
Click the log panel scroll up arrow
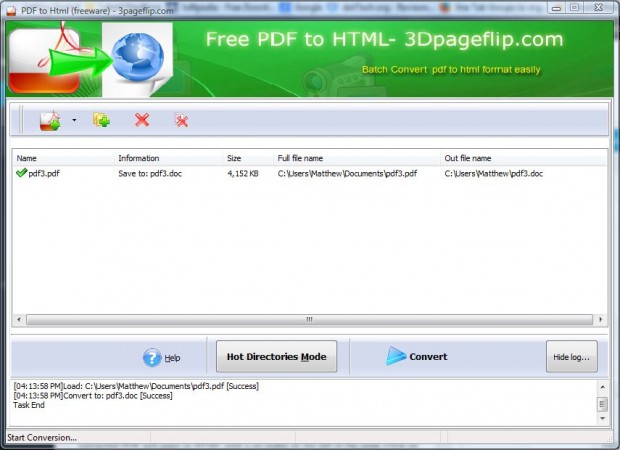pos(602,386)
